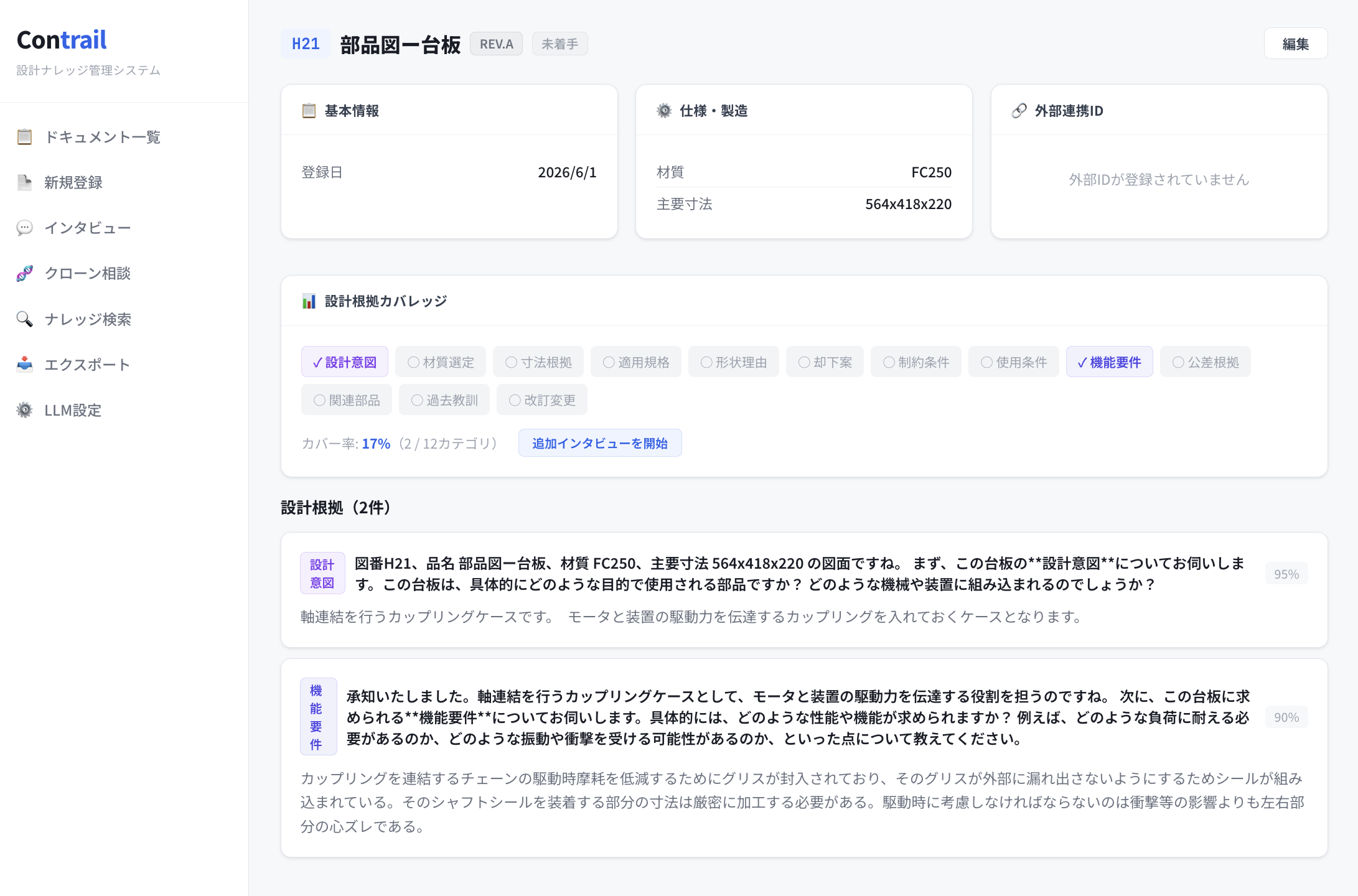This screenshot has height=896, width=1358.
Task: Click the FC250 material value
Action: pyautogui.click(x=931, y=172)
